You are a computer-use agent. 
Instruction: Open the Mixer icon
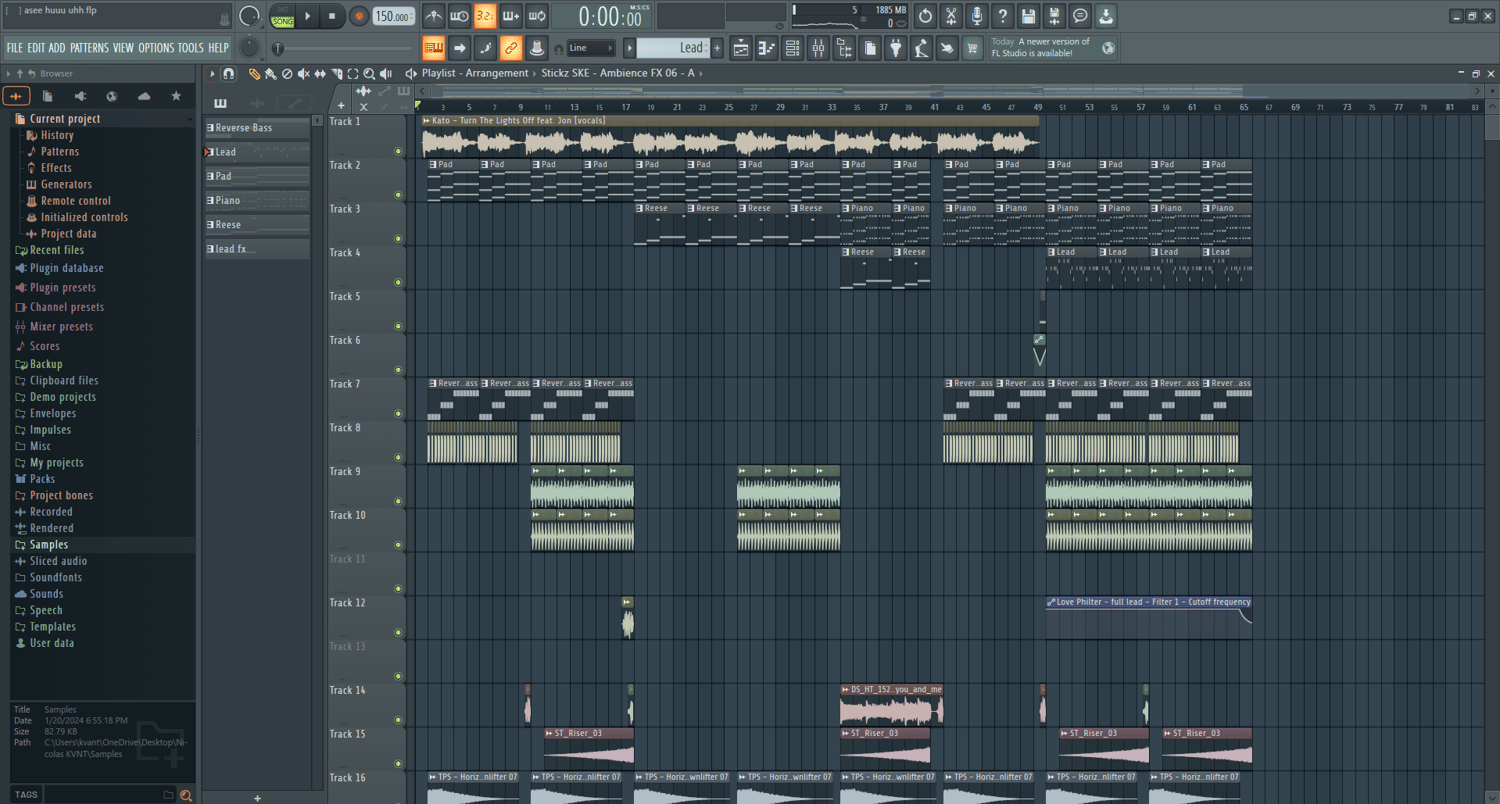819,47
